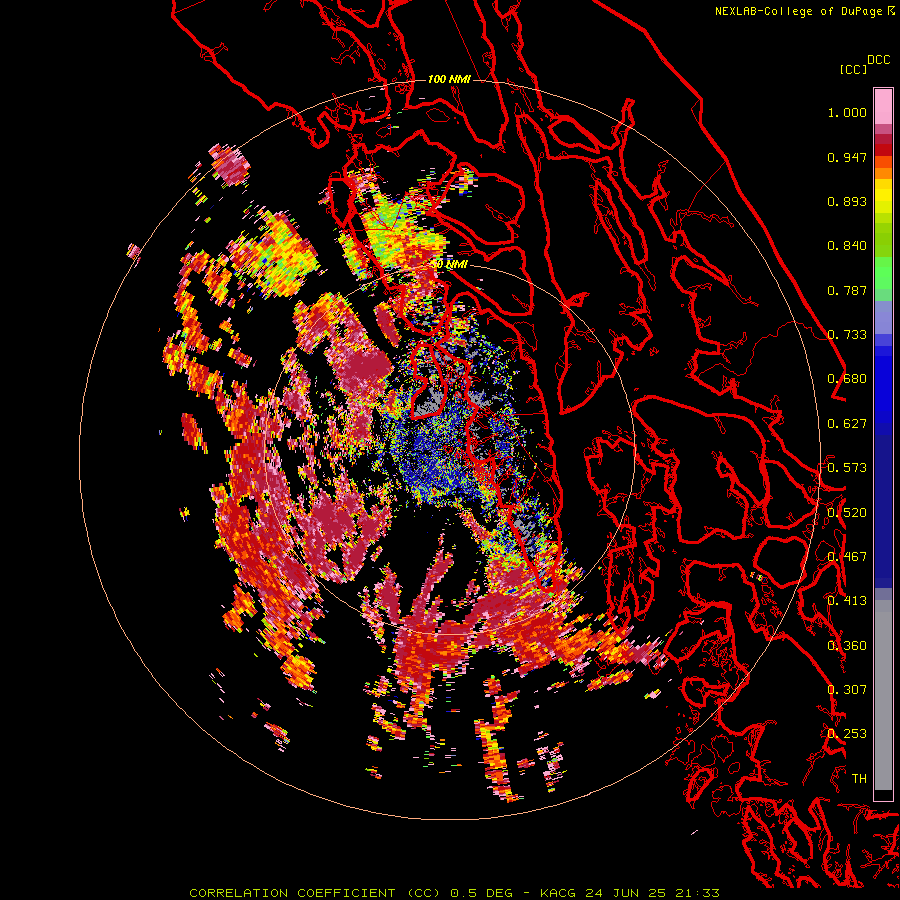Select the 0.413 value on the color scale

(847, 601)
